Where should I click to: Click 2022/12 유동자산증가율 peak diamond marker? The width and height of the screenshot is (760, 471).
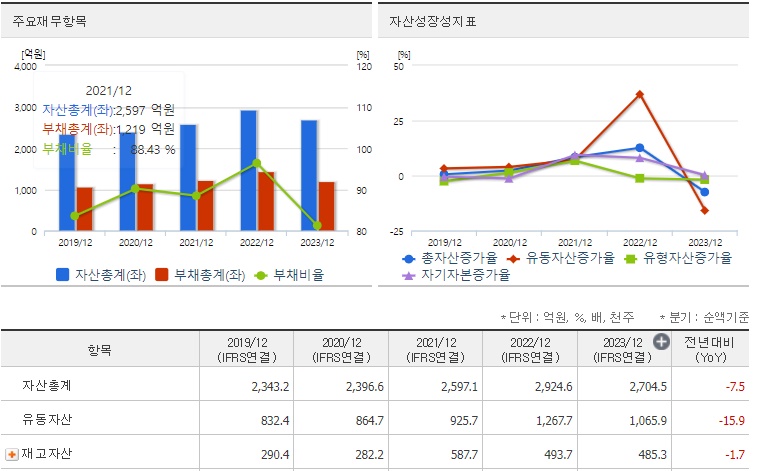(x=640, y=94)
